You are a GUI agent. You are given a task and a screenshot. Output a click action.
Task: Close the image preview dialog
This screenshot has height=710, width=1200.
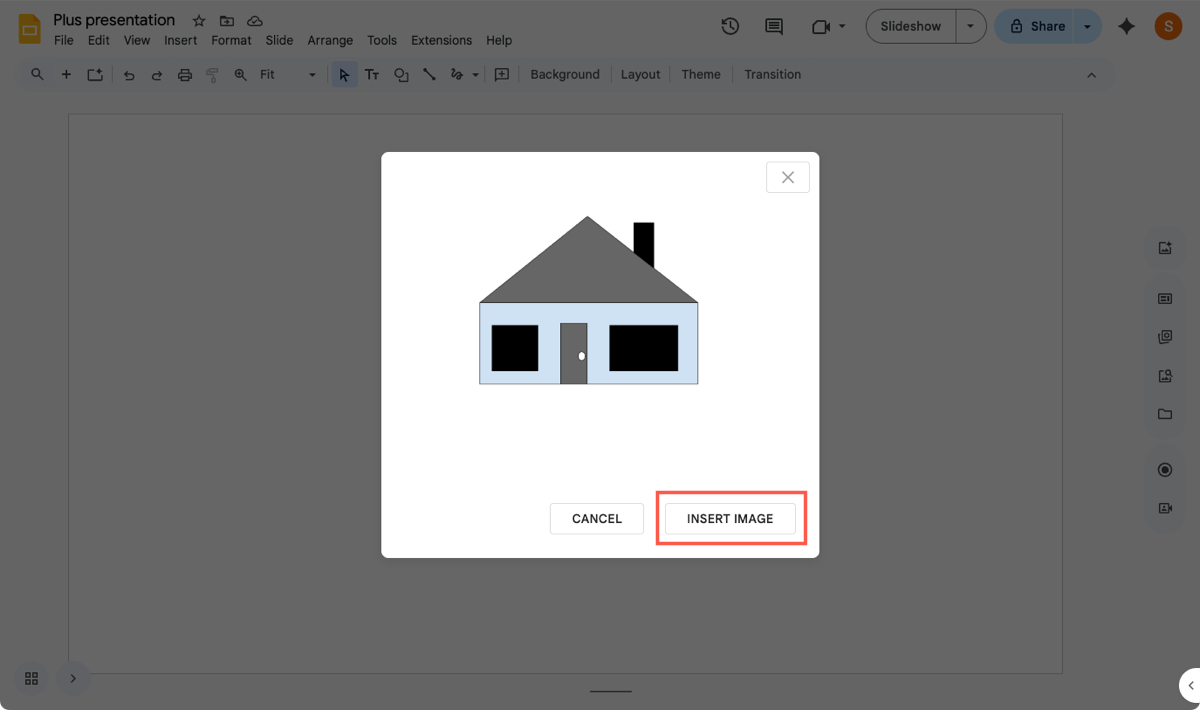787,177
